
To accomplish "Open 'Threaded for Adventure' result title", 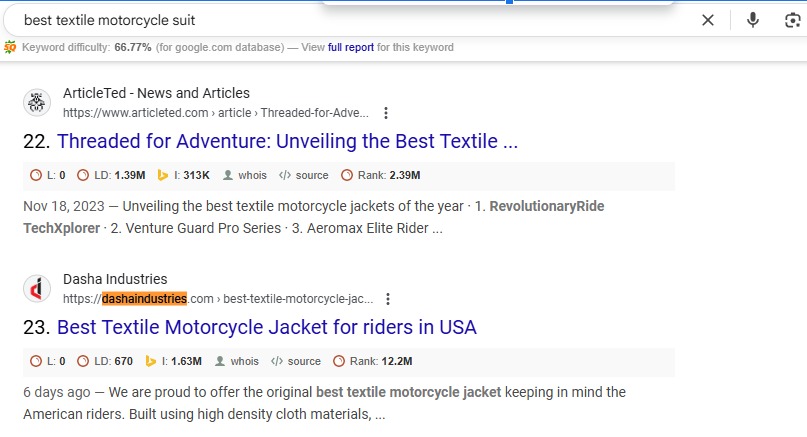I will click(x=287, y=142).
